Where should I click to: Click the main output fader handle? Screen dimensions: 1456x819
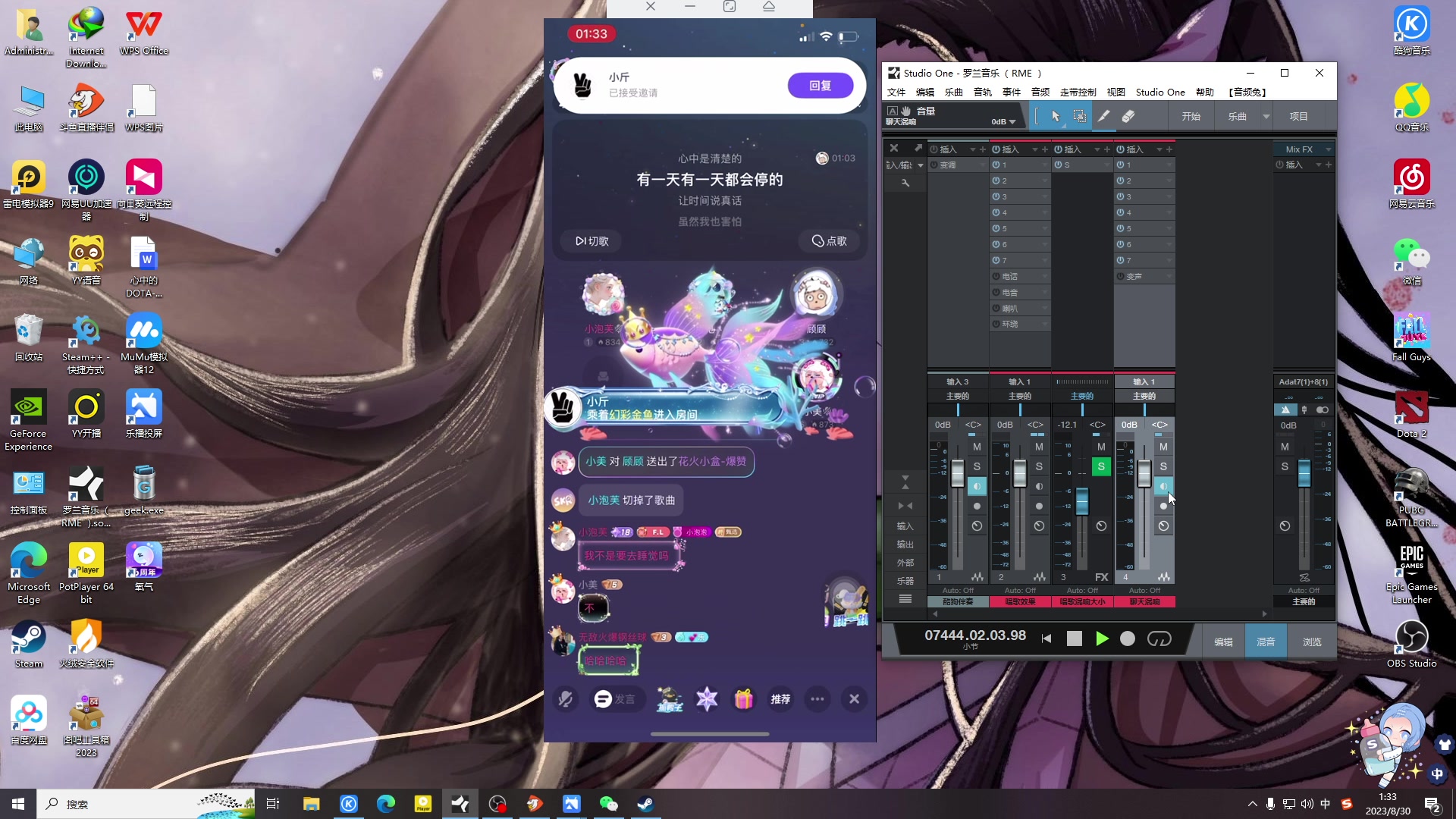[x=1304, y=473]
